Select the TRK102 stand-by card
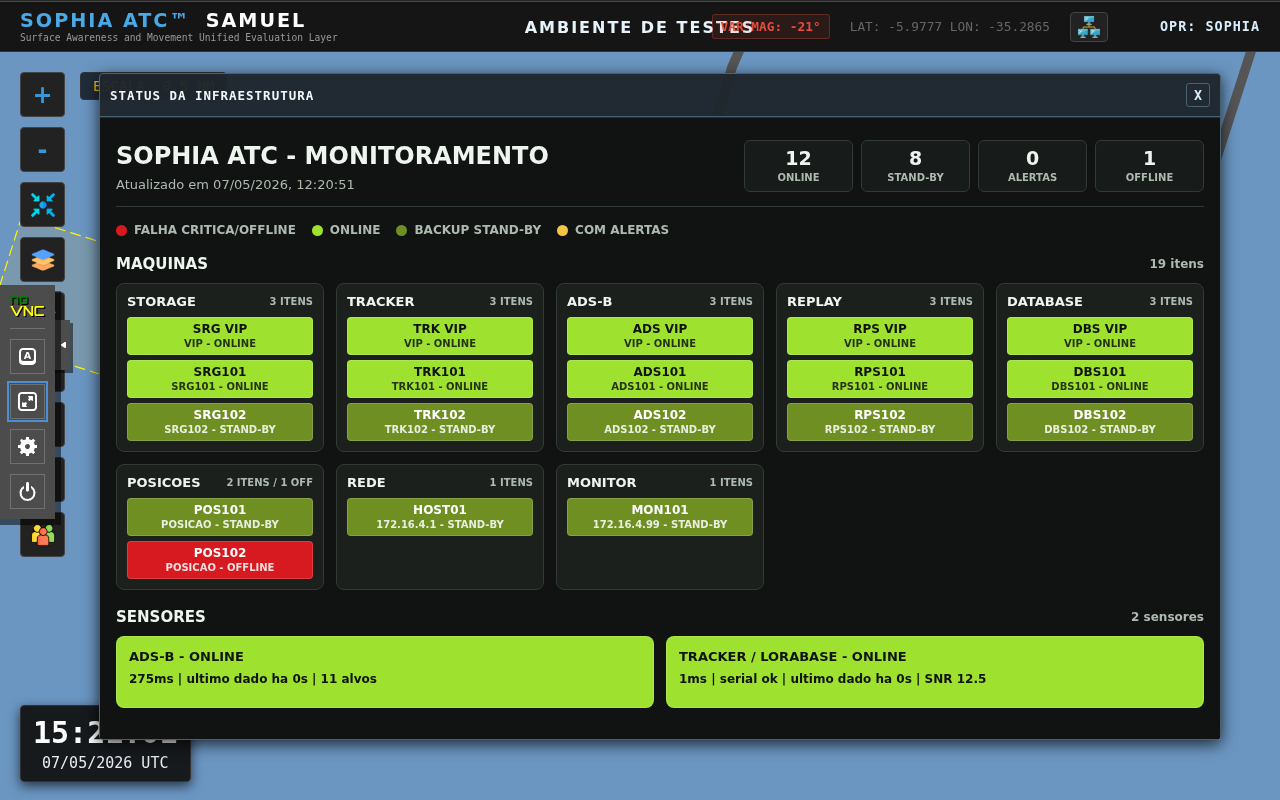This screenshot has width=1280, height=800. 440,422
